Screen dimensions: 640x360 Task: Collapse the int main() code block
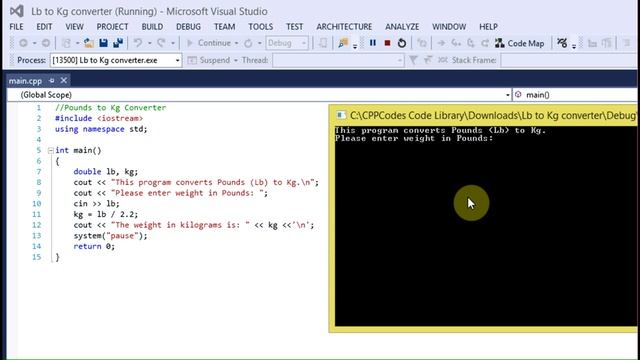click(x=51, y=151)
